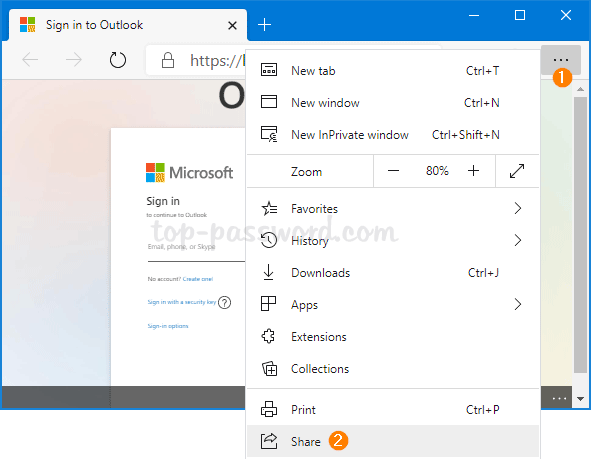This screenshot has width=591, height=459.
Task: Expand the Favorites submenu chevron
Action: point(518,208)
